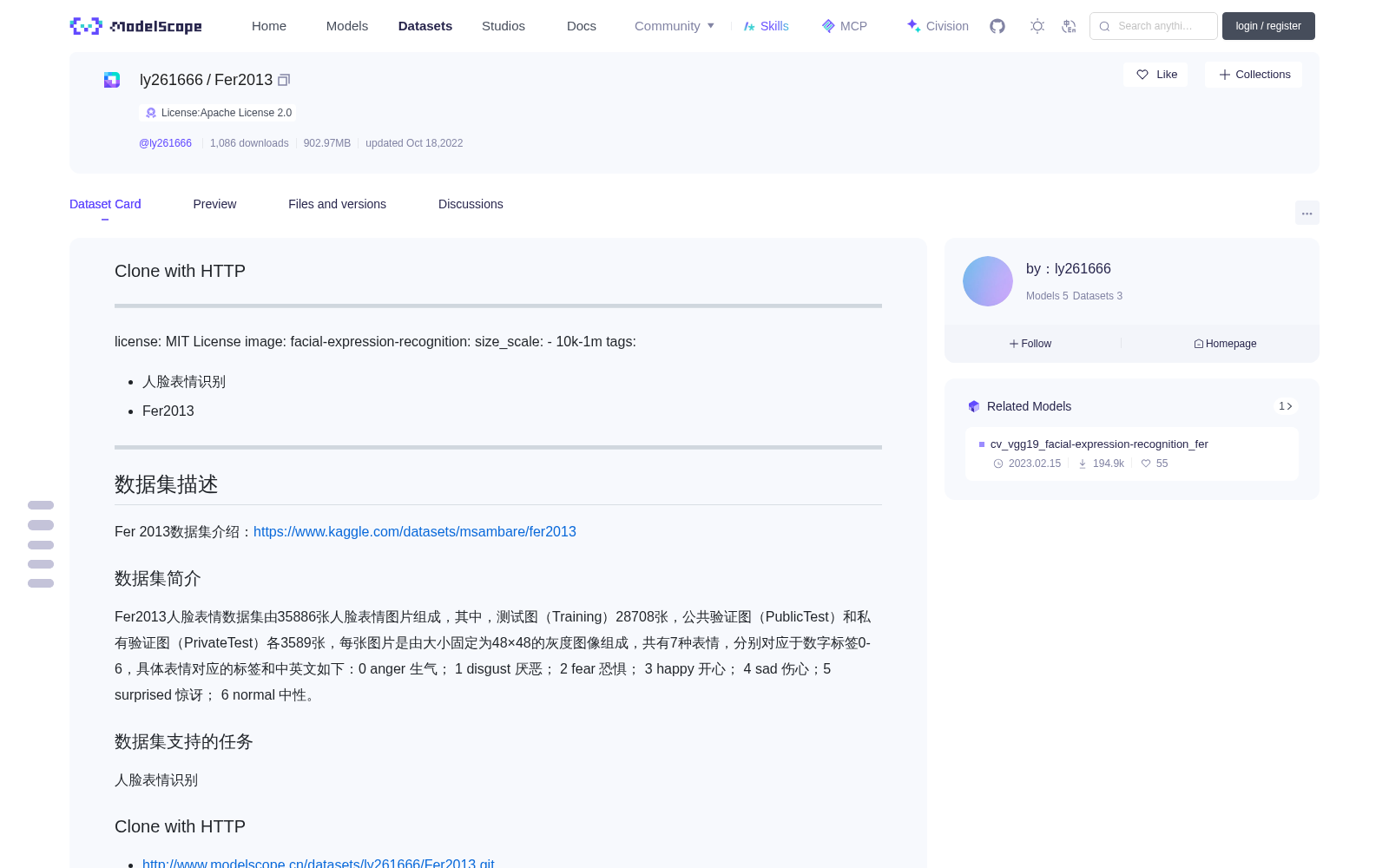Image resolution: width=1389 pixels, height=868 pixels.
Task: Copy the dataset name ly261666/Fer2013
Action: (x=284, y=80)
